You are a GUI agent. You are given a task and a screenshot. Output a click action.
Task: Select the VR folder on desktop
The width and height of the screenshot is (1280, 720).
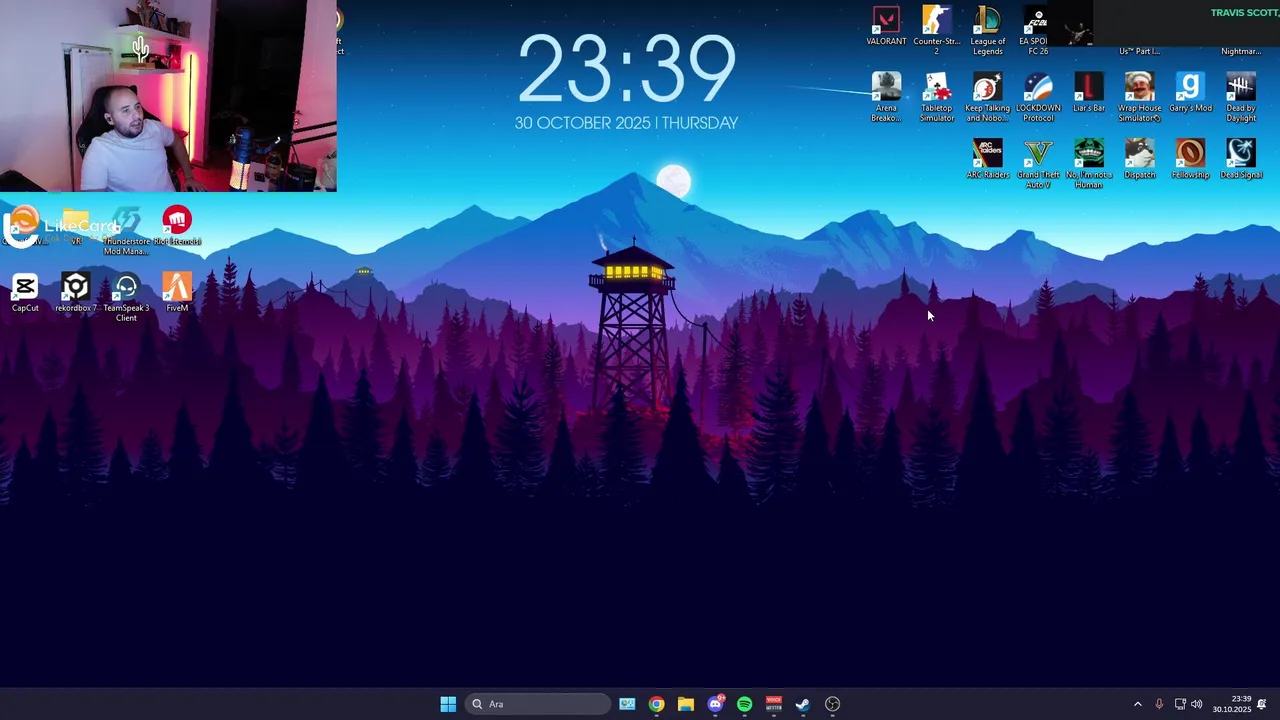(75, 227)
